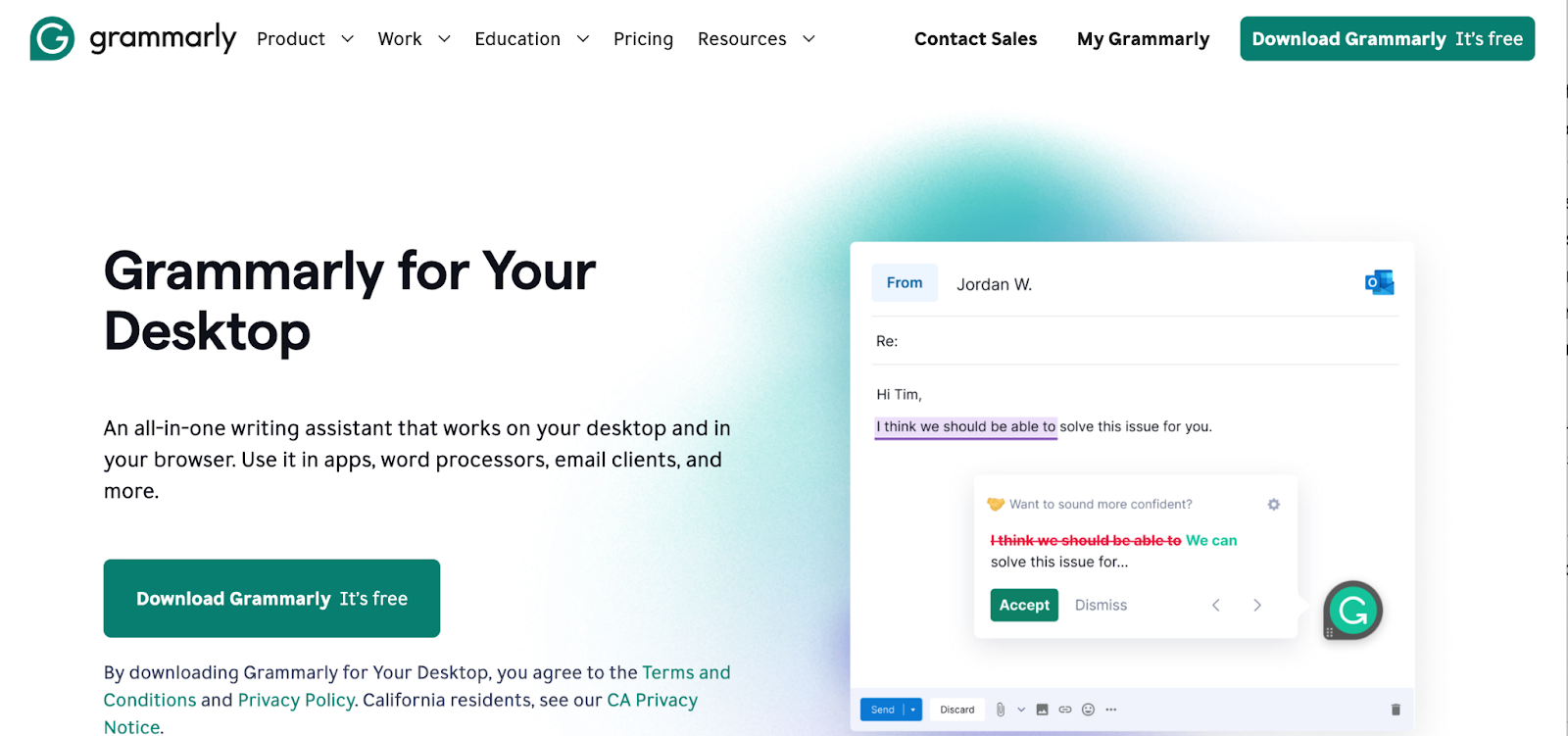Click the floating Grammarly G badge
The height and width of the screenshot is (736, 1568).
pyautogui.click(x=1353, y=611)
